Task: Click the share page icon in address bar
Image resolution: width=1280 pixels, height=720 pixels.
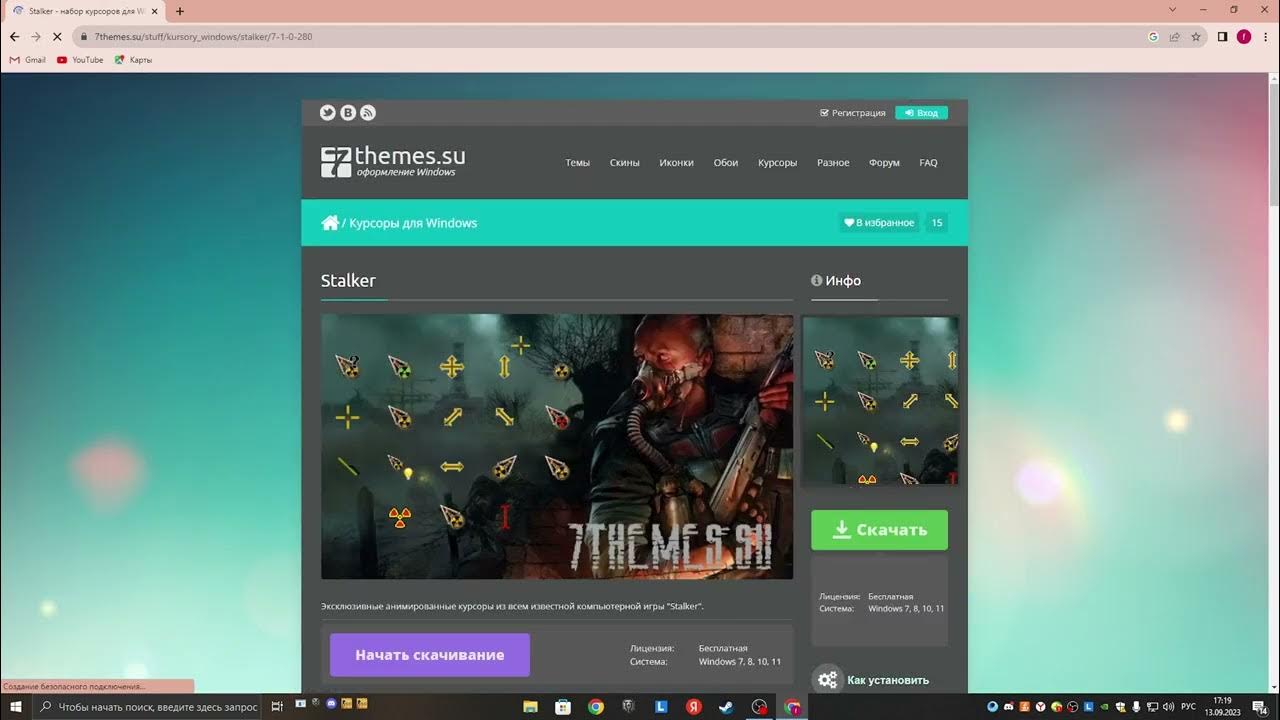Action: 1174,36
